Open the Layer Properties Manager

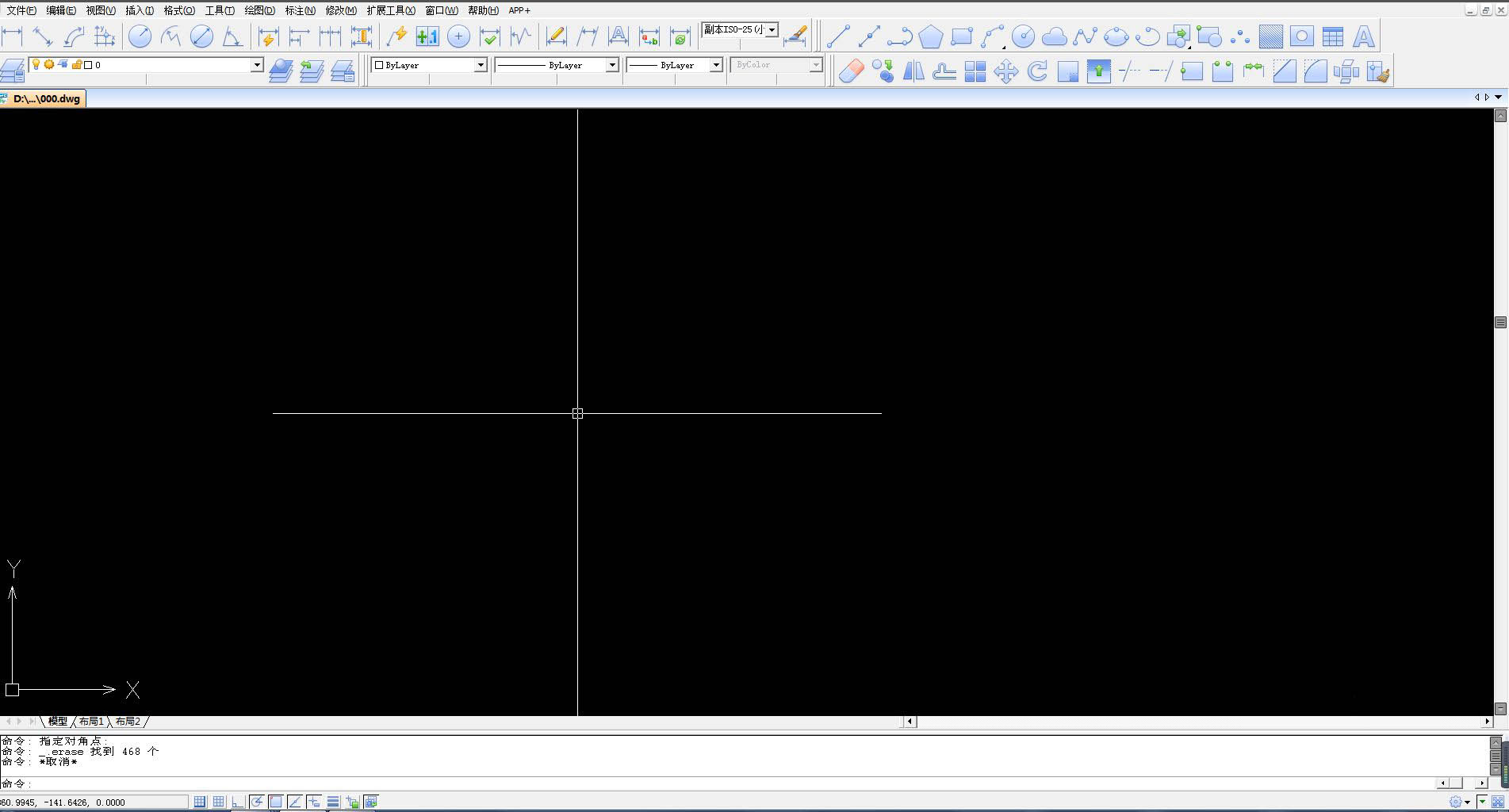(13, 71)
